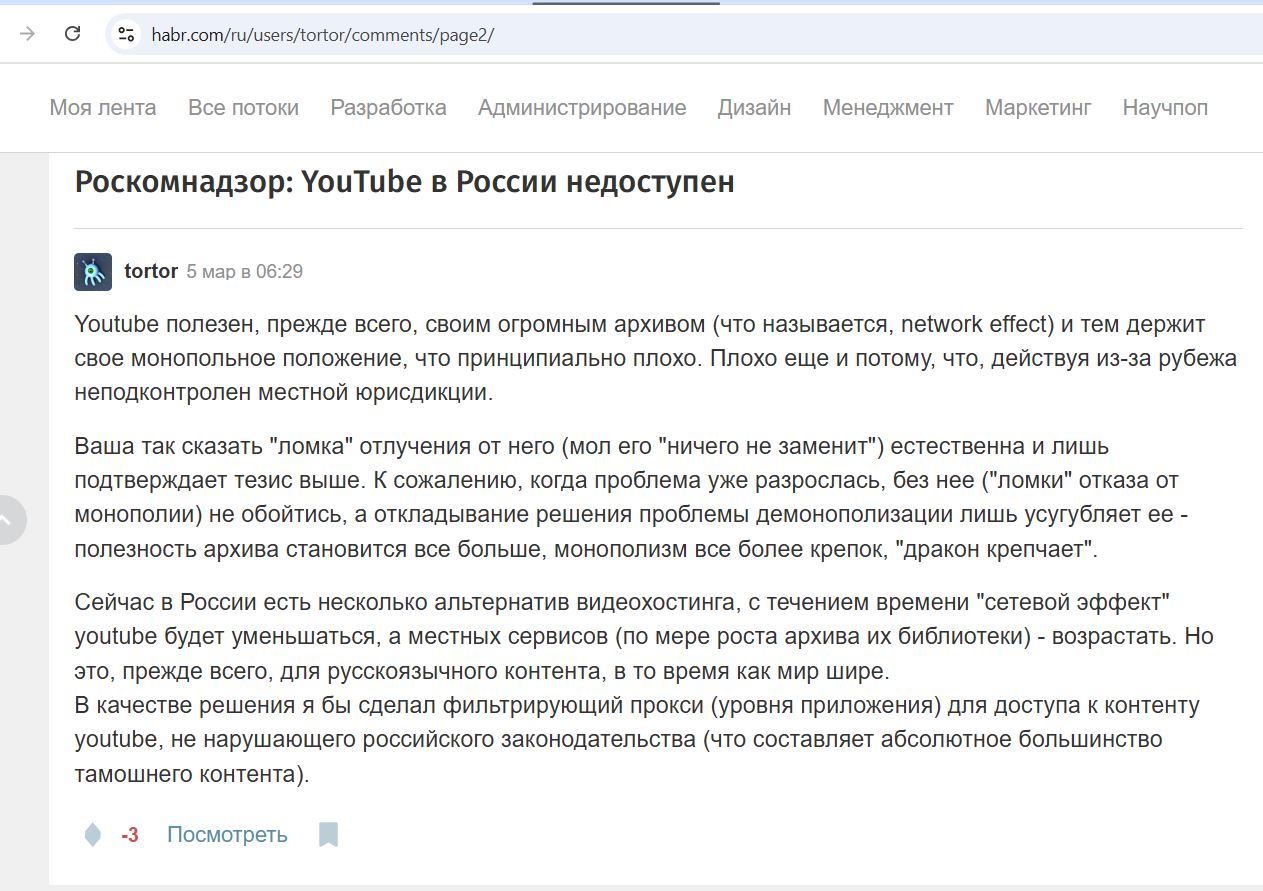Open the tortor username profile link
Screen dimensions: 1263x891
[151, 271]
